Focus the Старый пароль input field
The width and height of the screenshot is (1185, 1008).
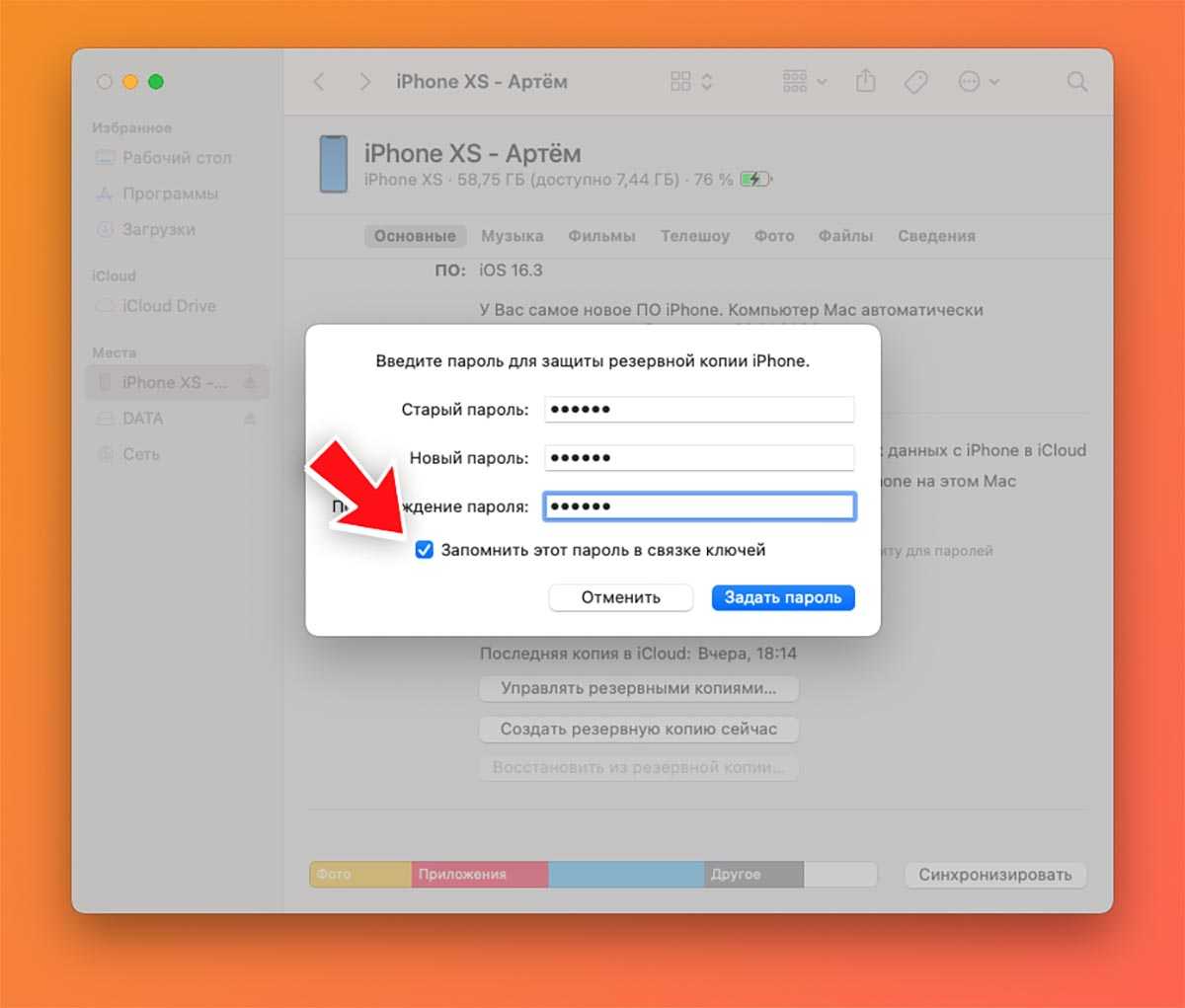tap(699, 409)
